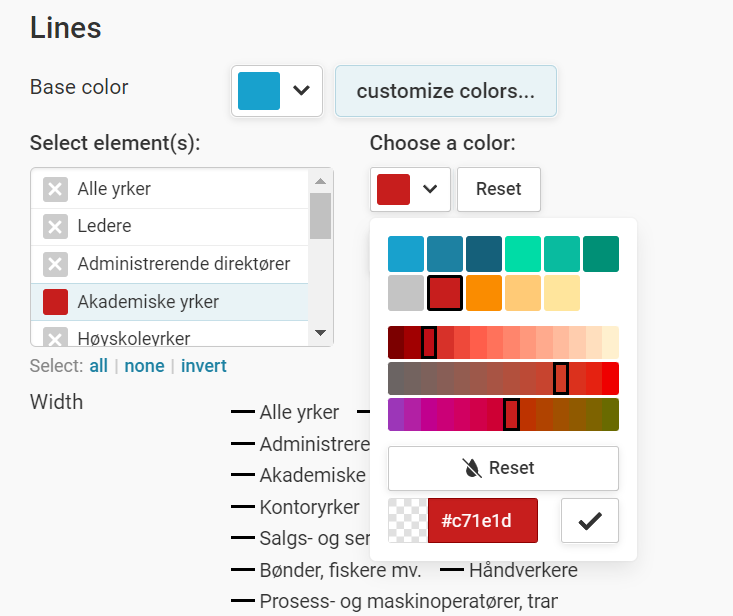The image size is (733, 616).
Task: Click the hex color input field
Action: pos(482,520)
